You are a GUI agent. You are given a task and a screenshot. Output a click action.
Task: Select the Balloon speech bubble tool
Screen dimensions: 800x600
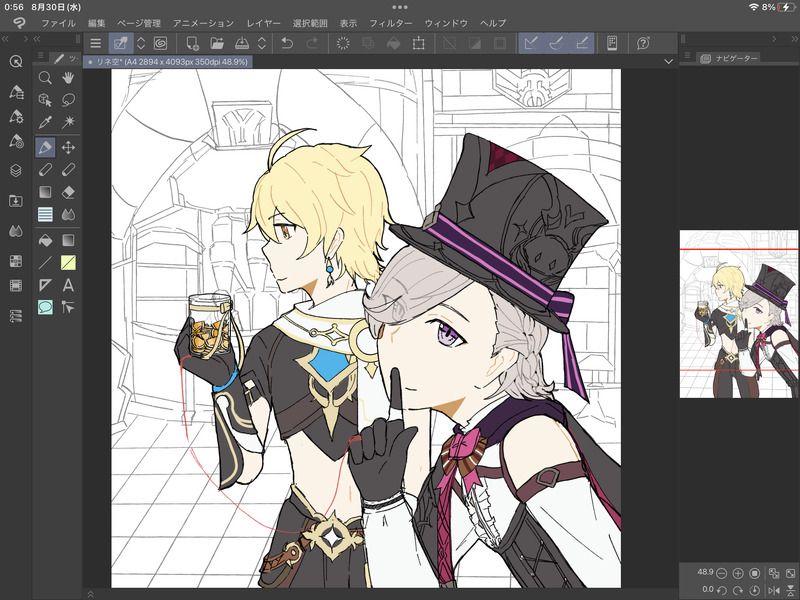[45, 307]
